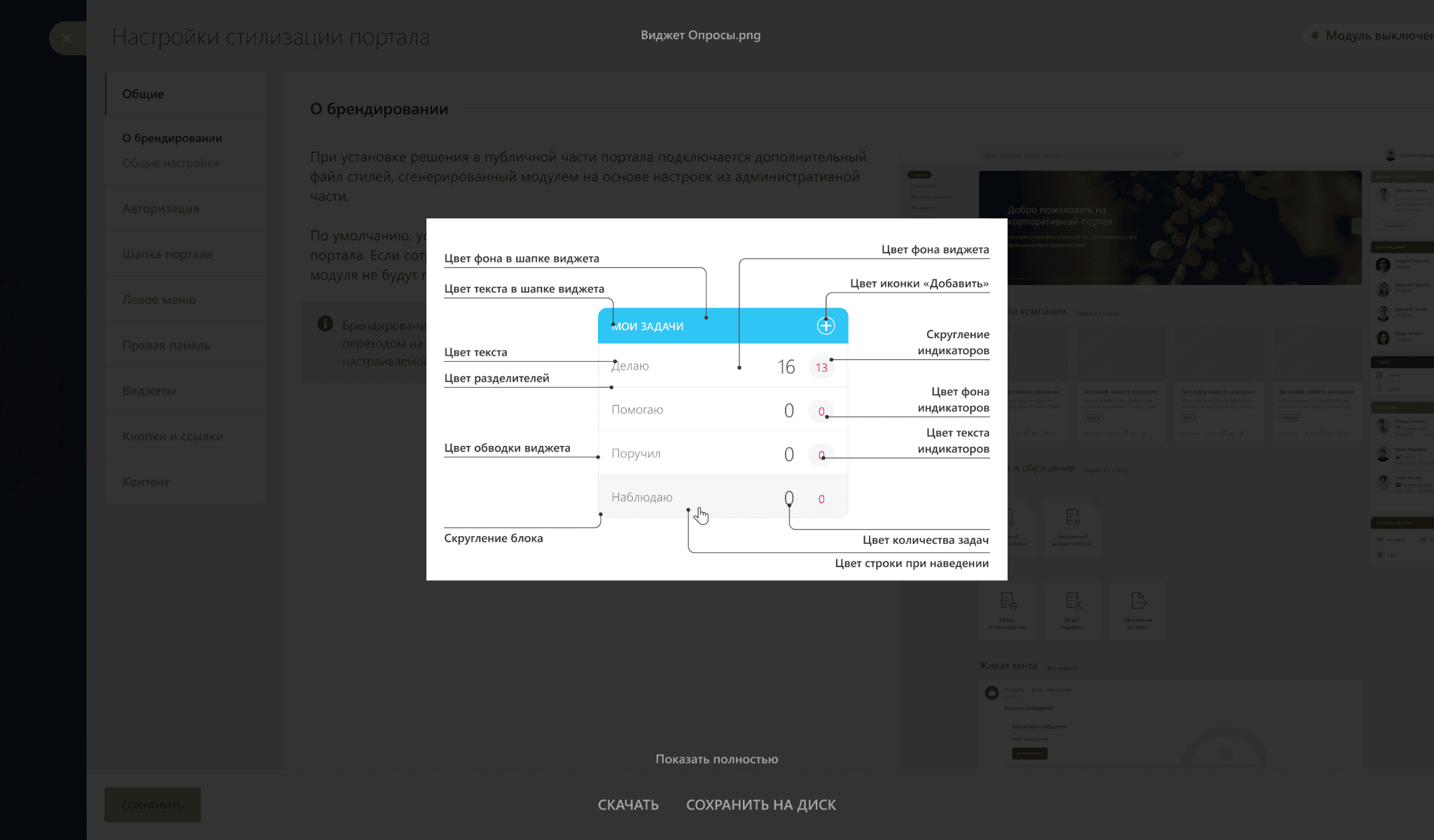Expand the Авторизация settings section
This screenshot has height=840, width=1434.
(160, 209)
